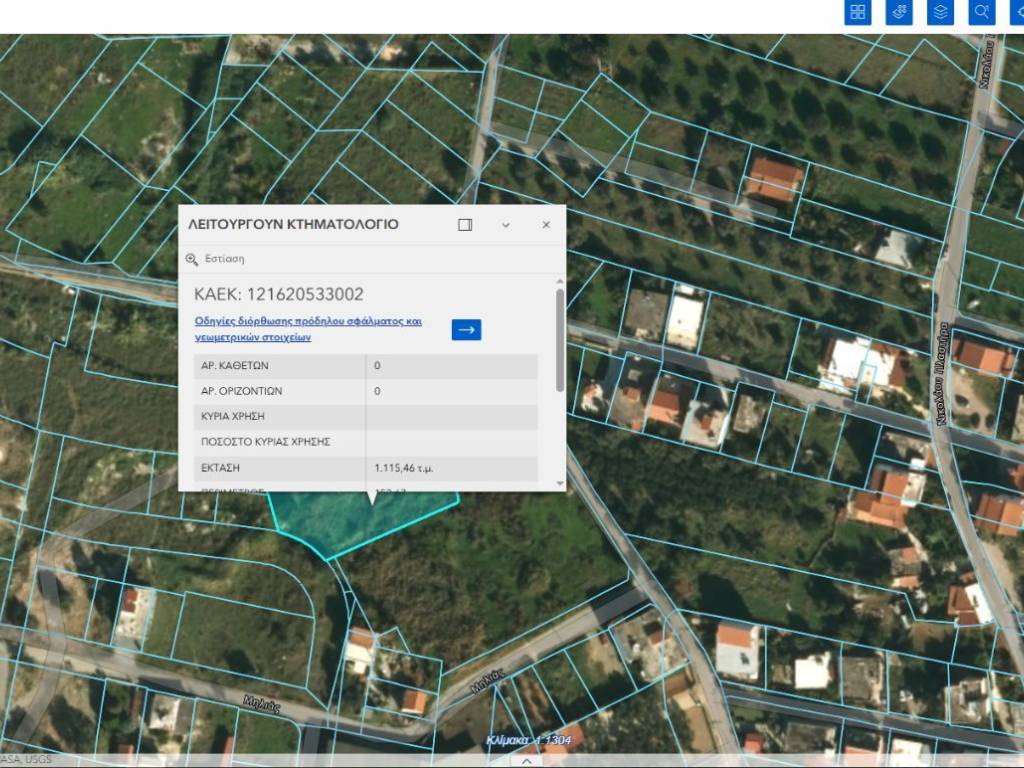Click the scroll-up arrow in popup
1024x768 pixels.
559,283
